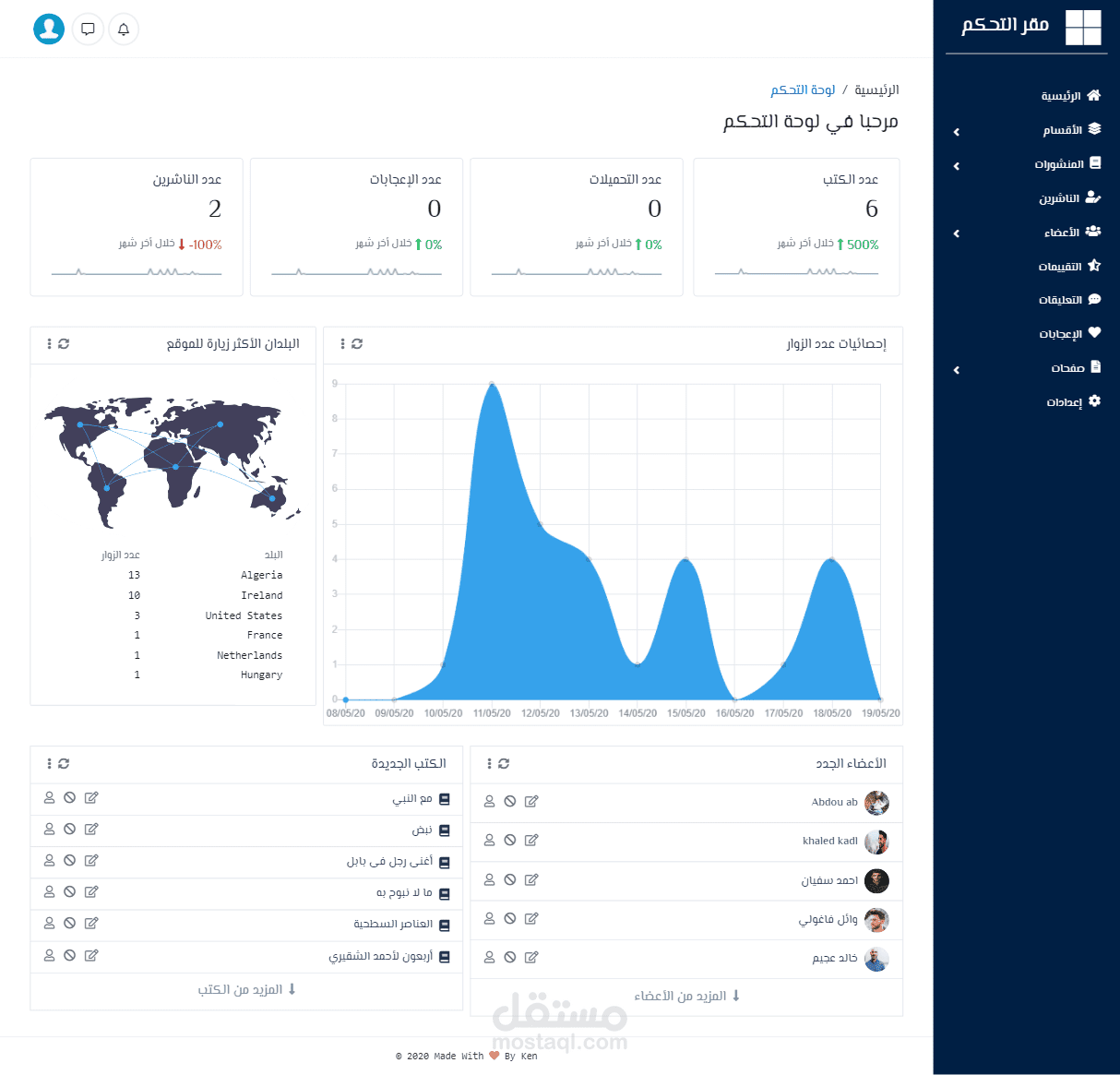Click the -100% decline indicator
Image resolution: width=1120 pixels, height=1075 pixels.
[200, 245]
